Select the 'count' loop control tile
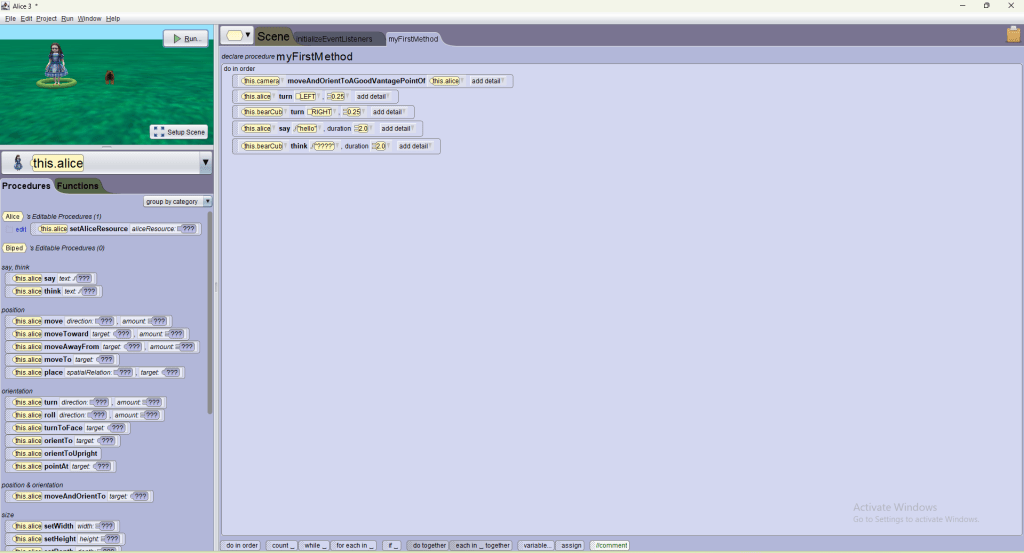 pos(282,545)
